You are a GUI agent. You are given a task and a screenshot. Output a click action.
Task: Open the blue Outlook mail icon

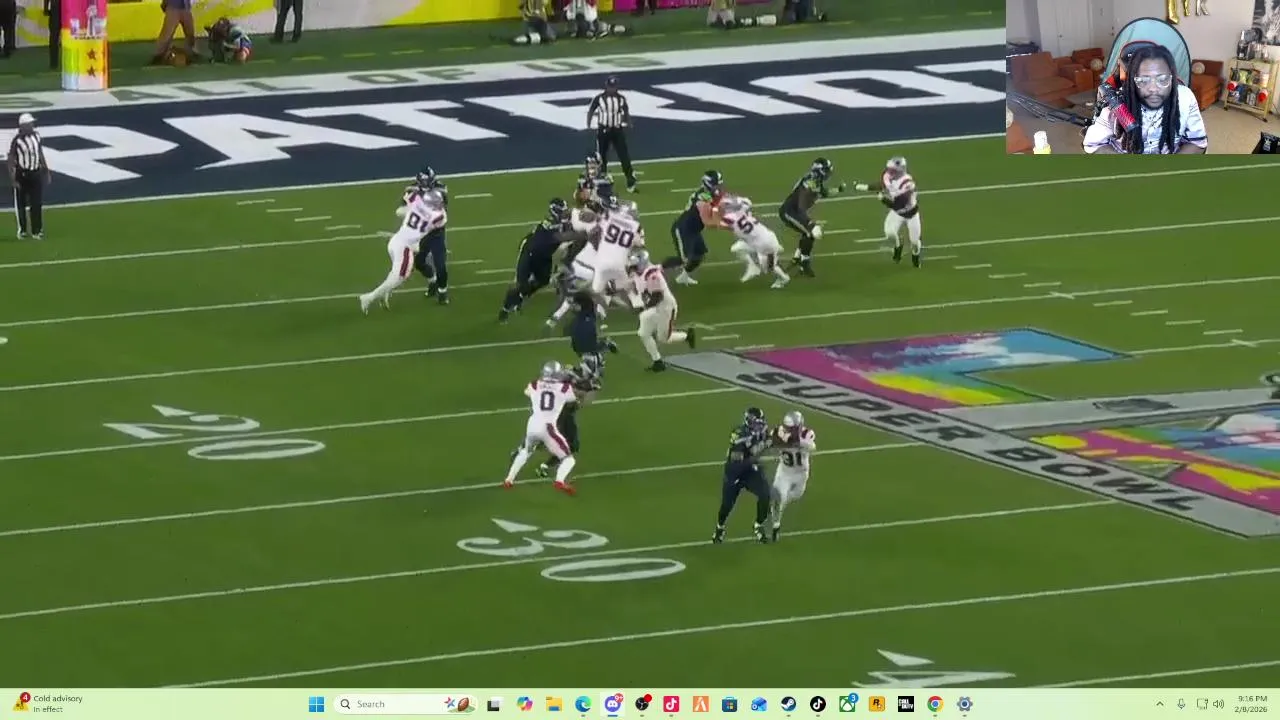(x=759, y=704)
